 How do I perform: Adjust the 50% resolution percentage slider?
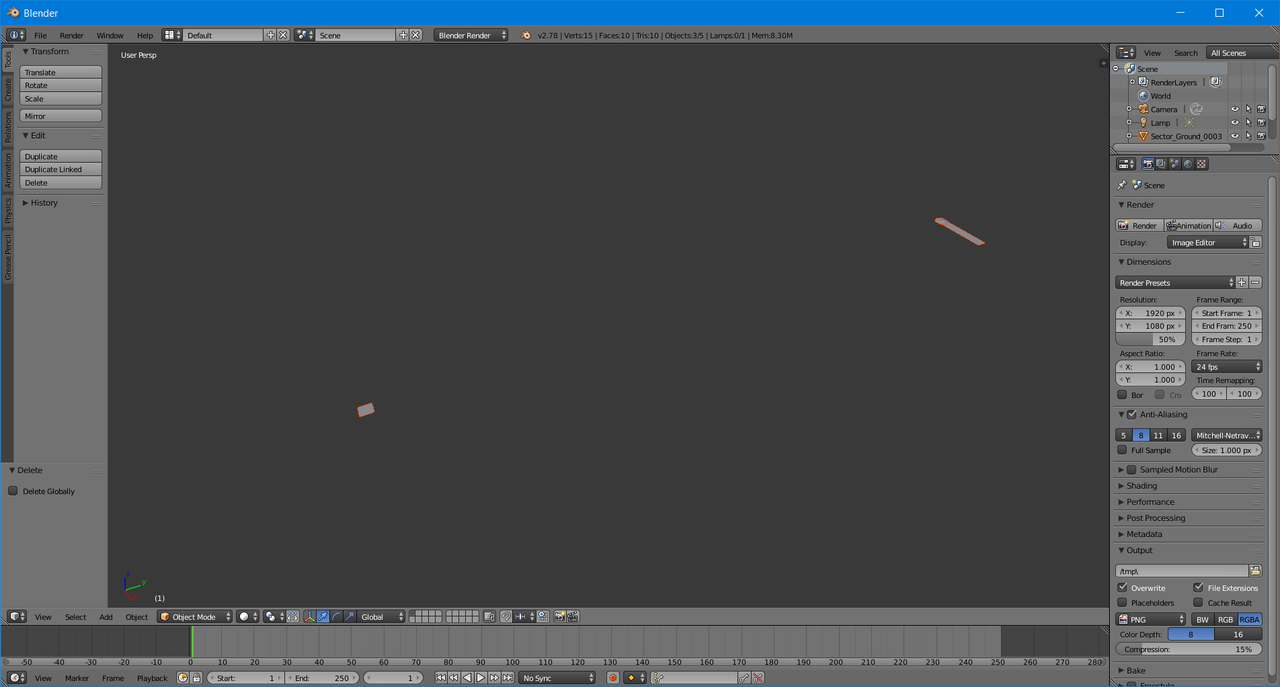coord(1150,339)
